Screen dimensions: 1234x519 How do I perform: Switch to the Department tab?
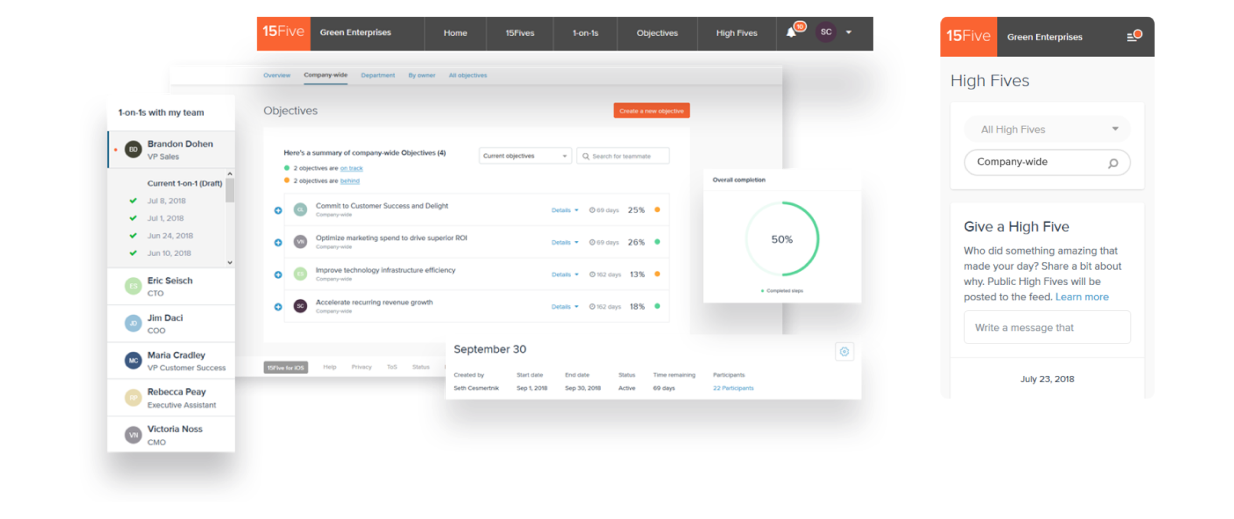click(378, 75)
